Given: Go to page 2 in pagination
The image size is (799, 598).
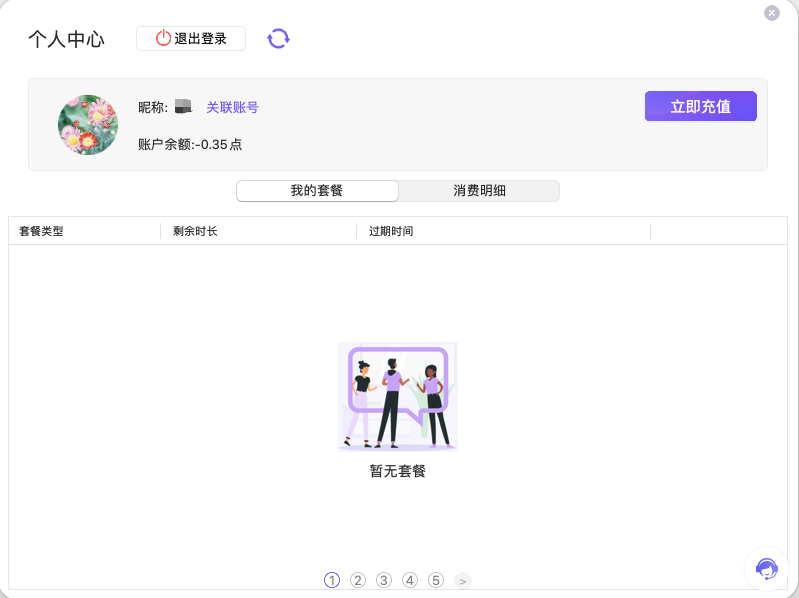Looking at the screenshot, I should [358, 580].
